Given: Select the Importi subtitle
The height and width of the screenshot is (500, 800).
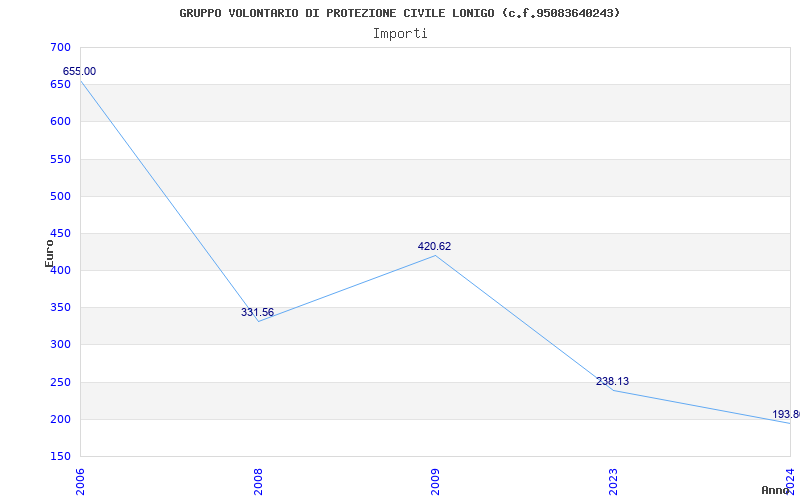Looking at the screenshot, I should (400, 34).
